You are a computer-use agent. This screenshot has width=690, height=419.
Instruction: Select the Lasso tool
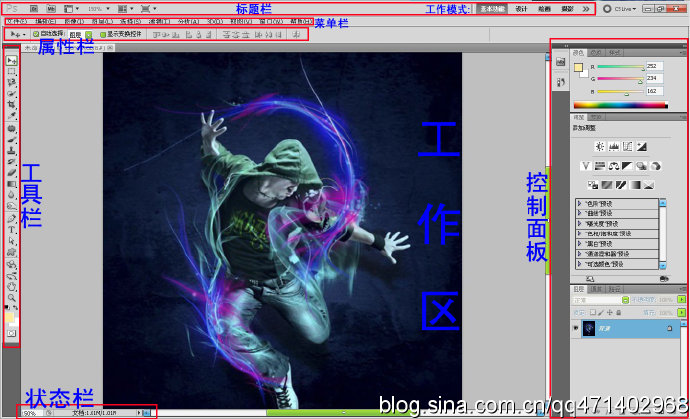pos(11,82)
